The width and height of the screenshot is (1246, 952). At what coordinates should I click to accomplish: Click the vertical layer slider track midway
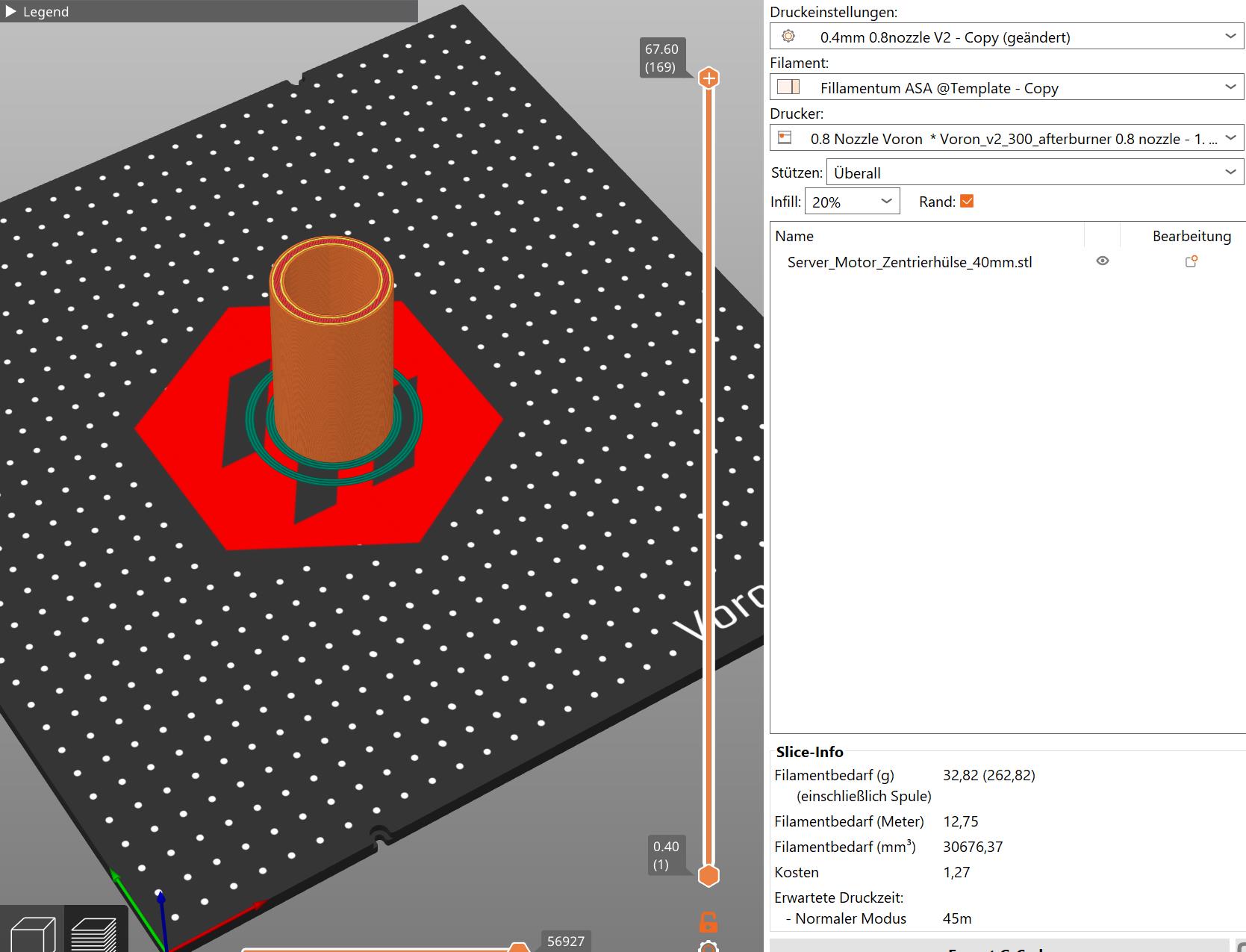708,478
